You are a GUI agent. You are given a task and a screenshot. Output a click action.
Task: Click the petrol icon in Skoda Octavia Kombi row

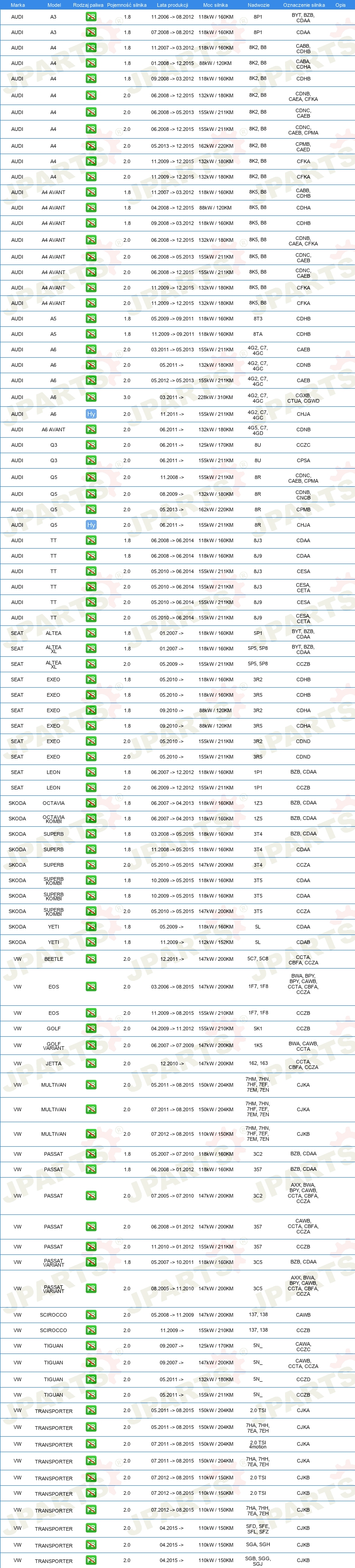point(91,819)
